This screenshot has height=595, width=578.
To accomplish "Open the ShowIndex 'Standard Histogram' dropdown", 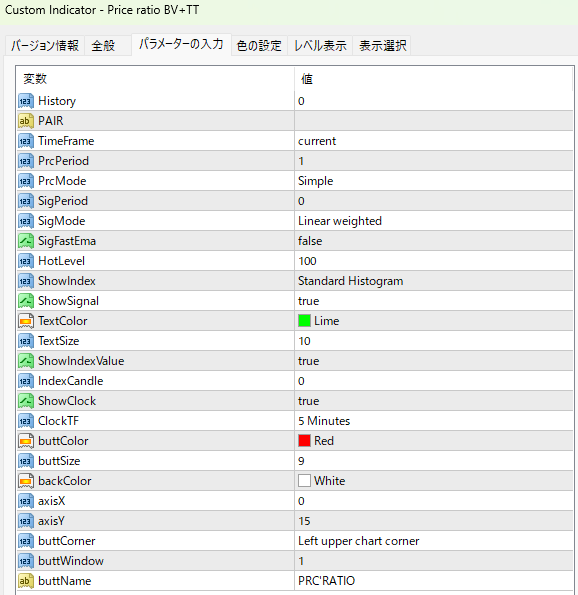I will click(x=434, y=281).
